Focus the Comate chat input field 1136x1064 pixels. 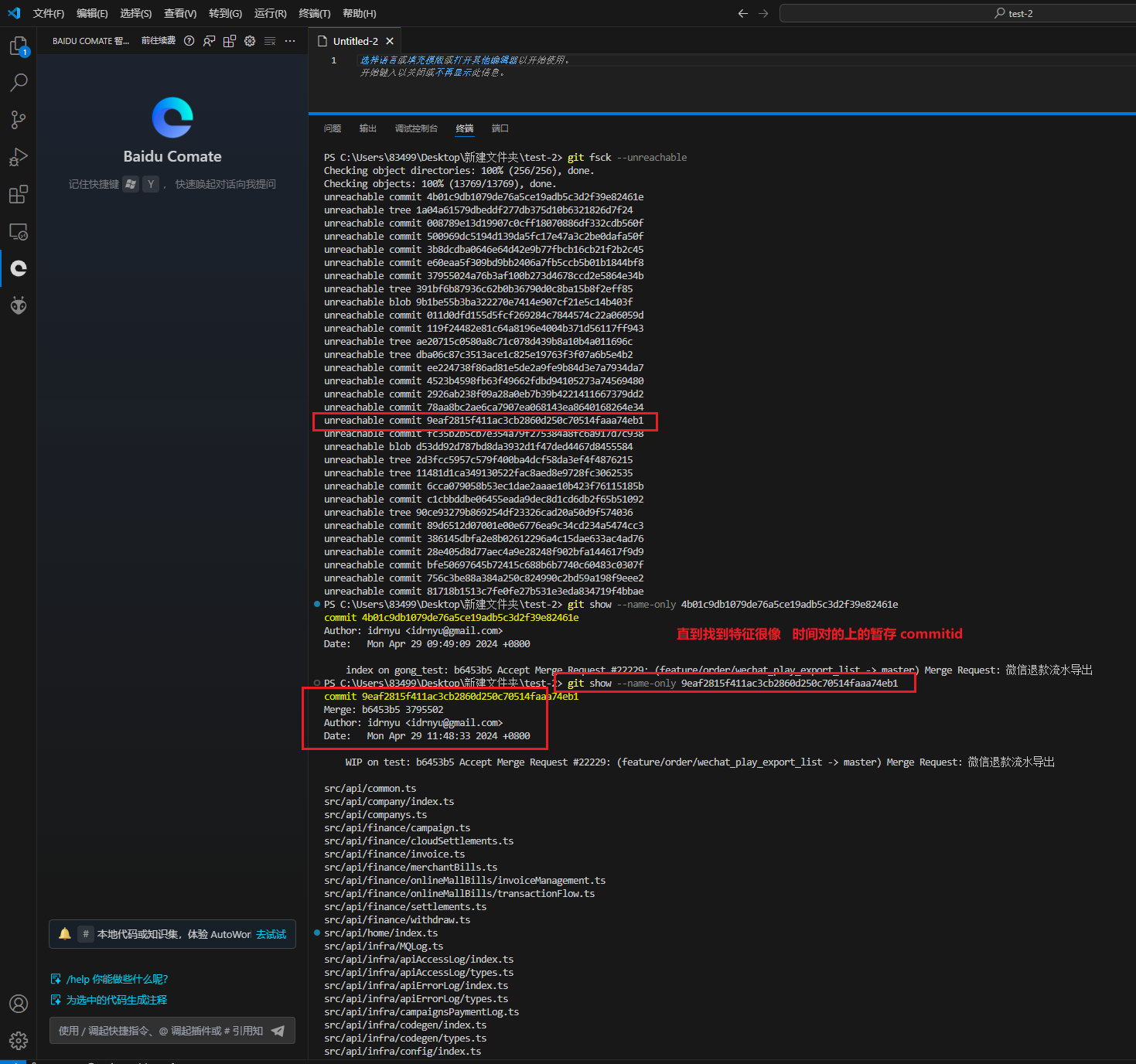[x=162, y=1031]
